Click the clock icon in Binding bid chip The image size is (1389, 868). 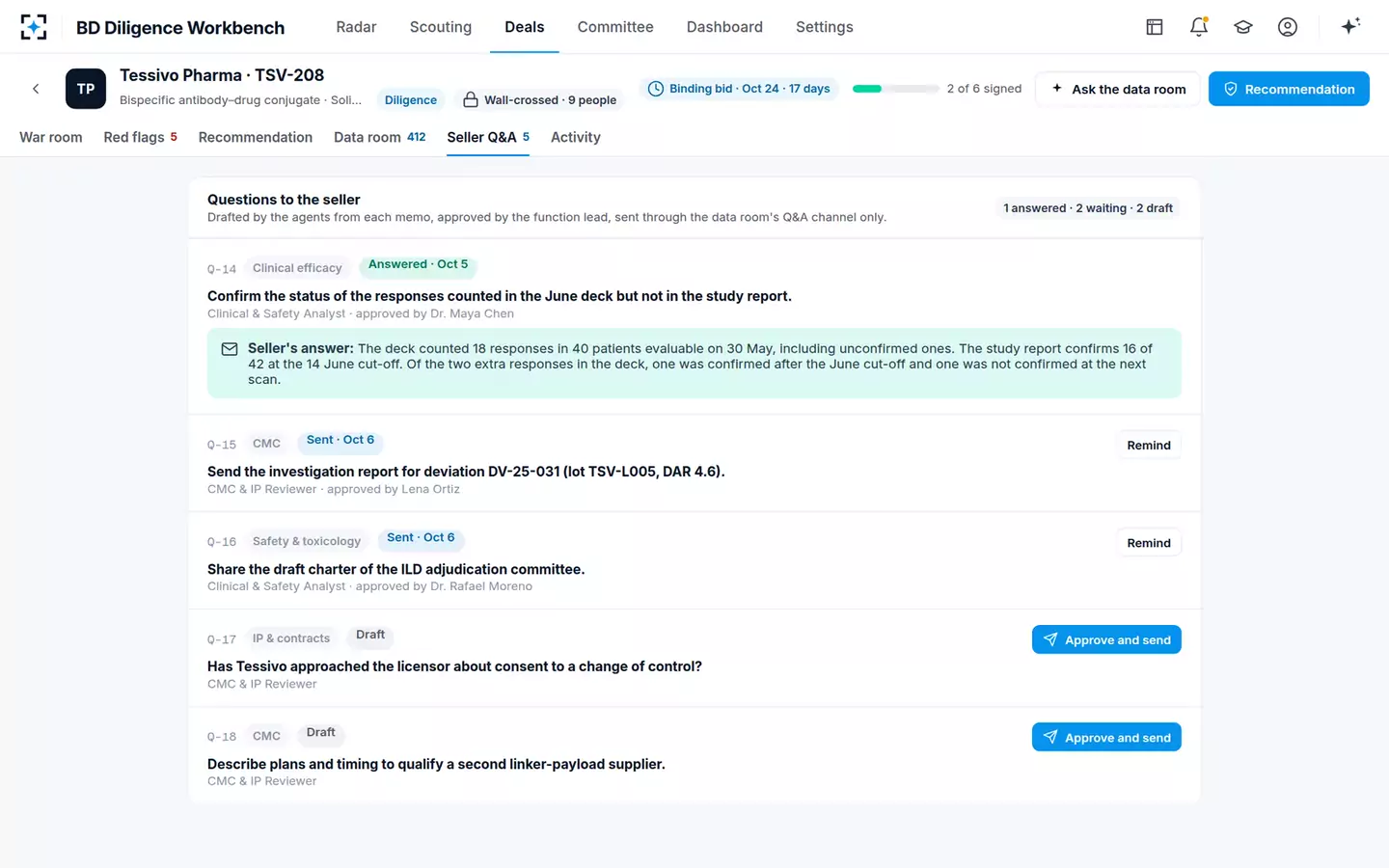pyautogui.click(x=656, y=89)
